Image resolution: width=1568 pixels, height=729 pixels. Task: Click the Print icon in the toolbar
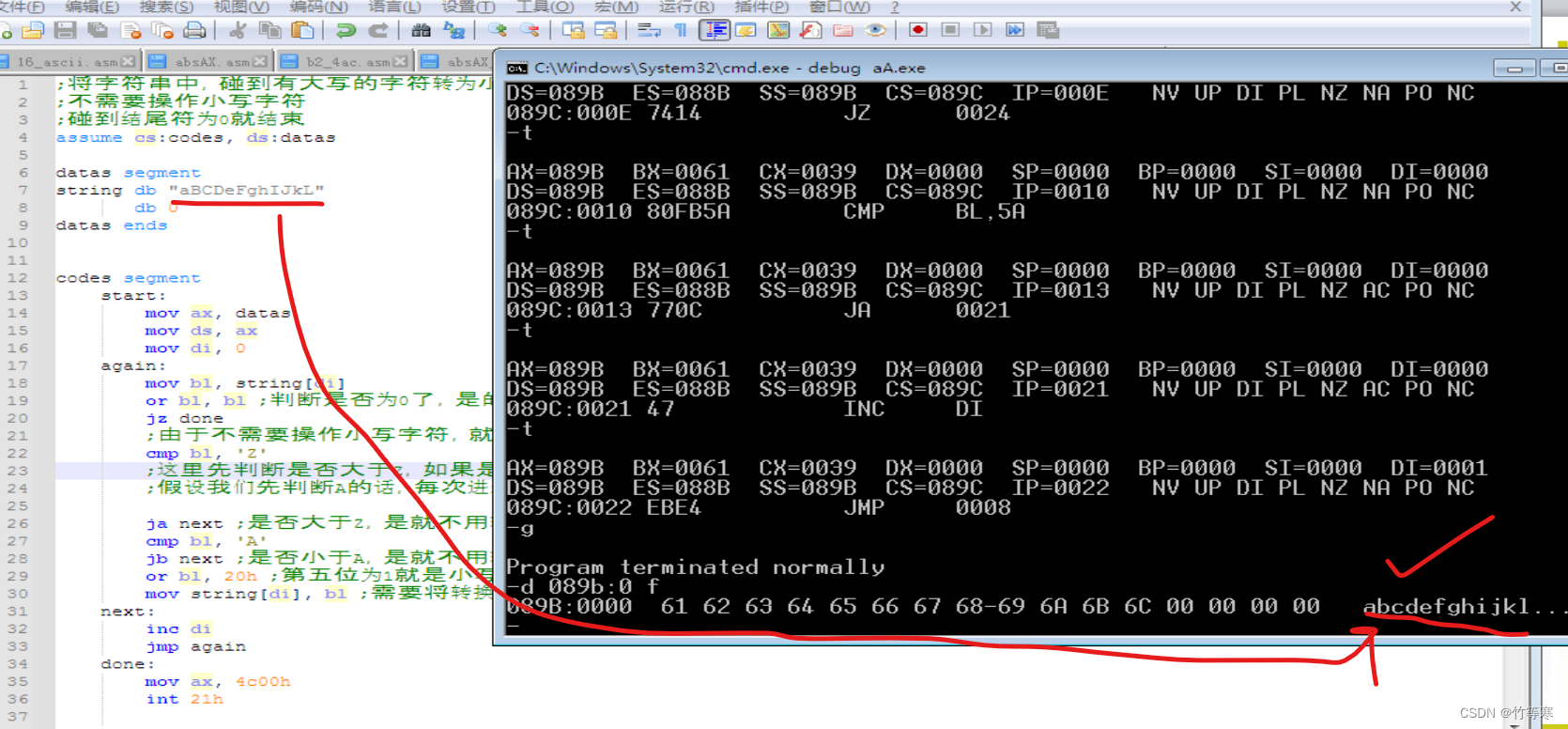point(194,31)
